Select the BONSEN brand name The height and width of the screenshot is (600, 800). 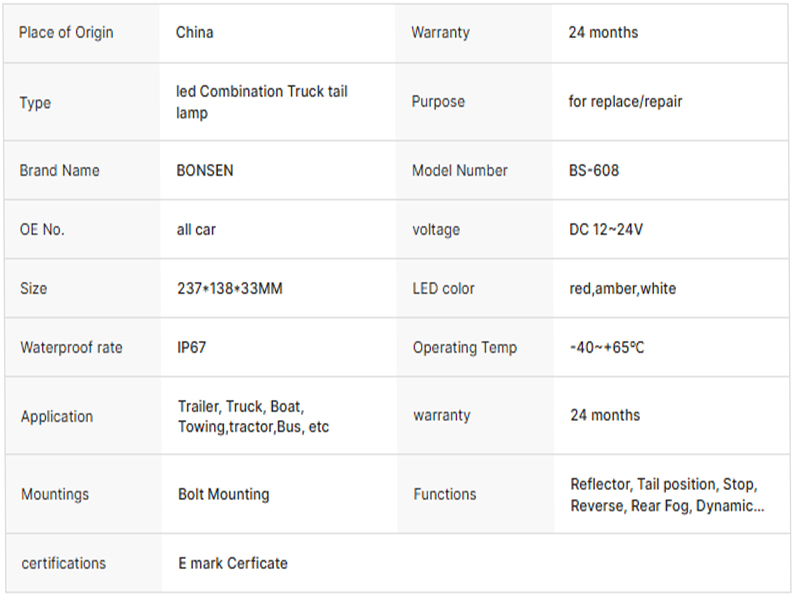[x=205, y=170]
